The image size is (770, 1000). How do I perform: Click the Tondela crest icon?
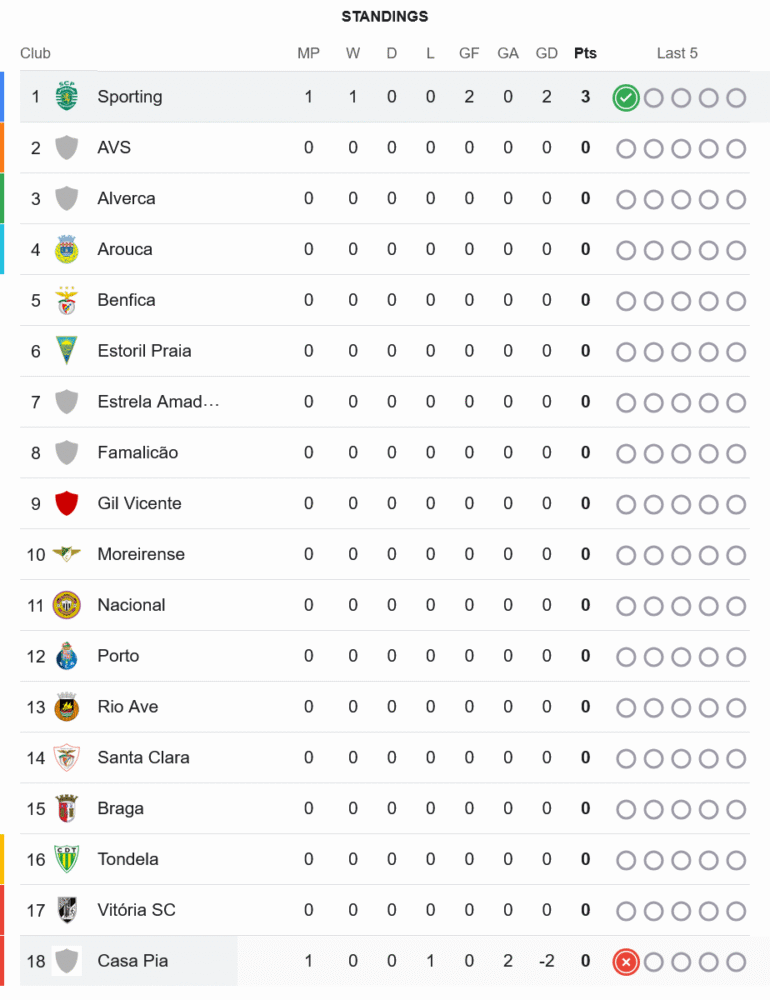[x=67, y=859]
